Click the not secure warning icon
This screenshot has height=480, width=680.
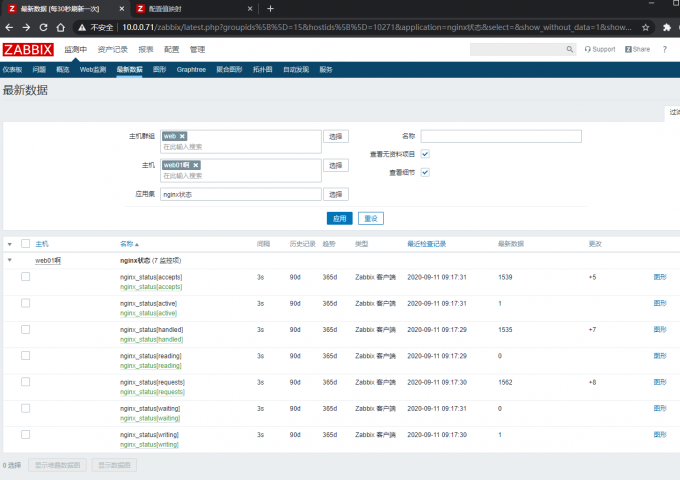(x=82, y=27)
